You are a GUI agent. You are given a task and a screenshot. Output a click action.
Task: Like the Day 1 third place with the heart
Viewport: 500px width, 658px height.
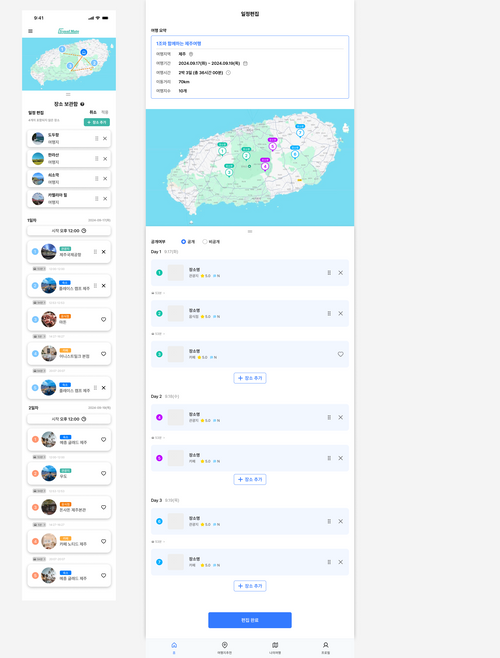(103, 320)
